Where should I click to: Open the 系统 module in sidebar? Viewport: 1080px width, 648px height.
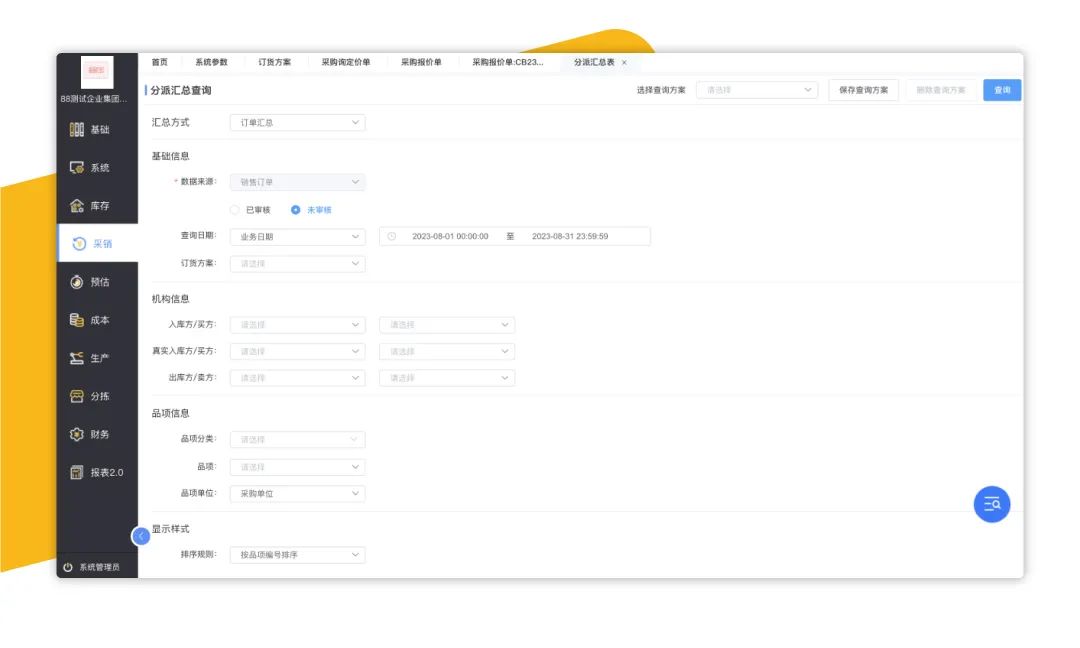pos(97,167)
